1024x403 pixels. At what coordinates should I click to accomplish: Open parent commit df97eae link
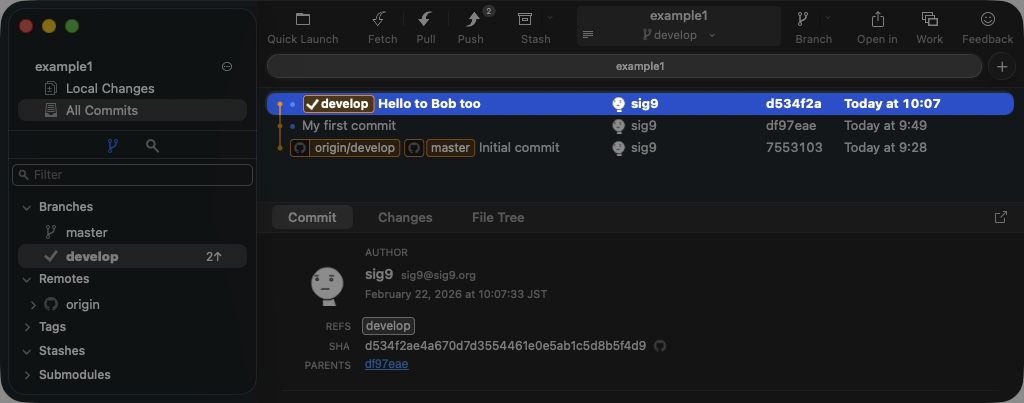(x=386, y=364)
